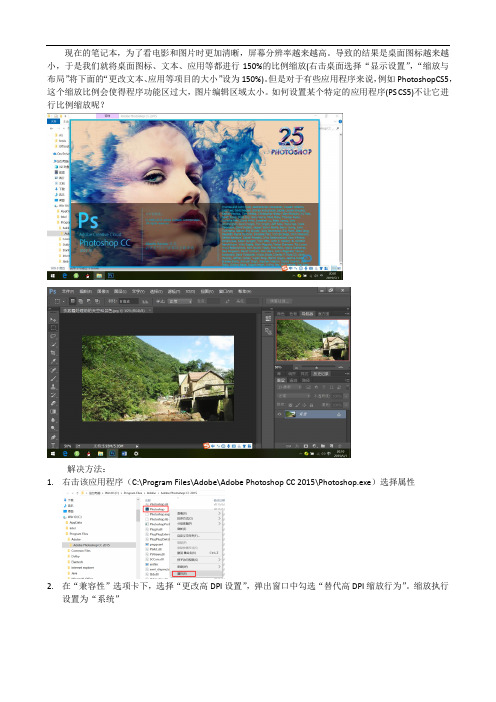This screenshot has height=702, width=496.
Task: Open Word from the Photoshop workspace screenshot taskbar
Action: coord(124,454)
